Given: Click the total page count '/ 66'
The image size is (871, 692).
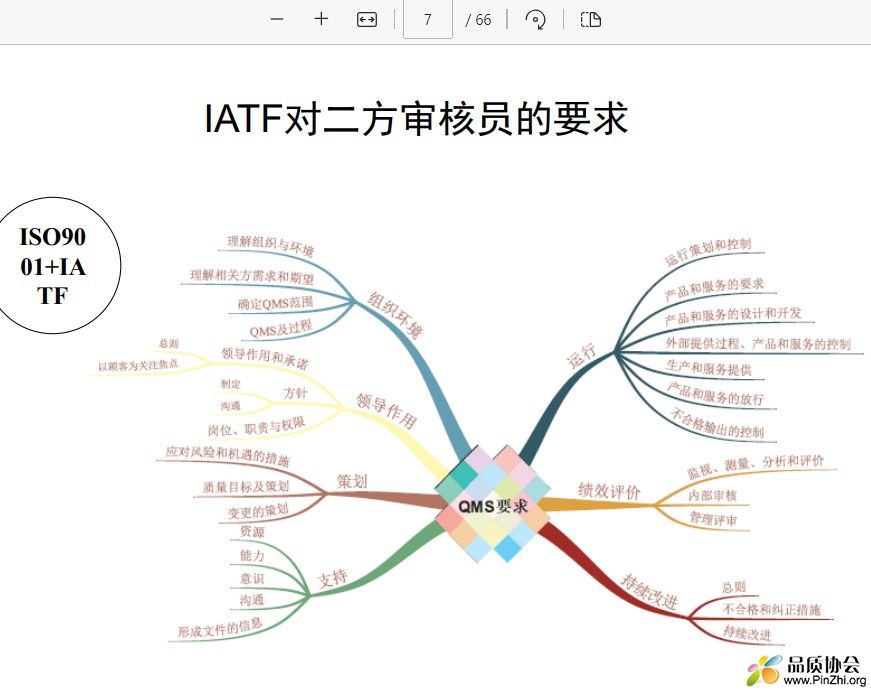Looking at the screenshot, I should click(x=478, y=20).
